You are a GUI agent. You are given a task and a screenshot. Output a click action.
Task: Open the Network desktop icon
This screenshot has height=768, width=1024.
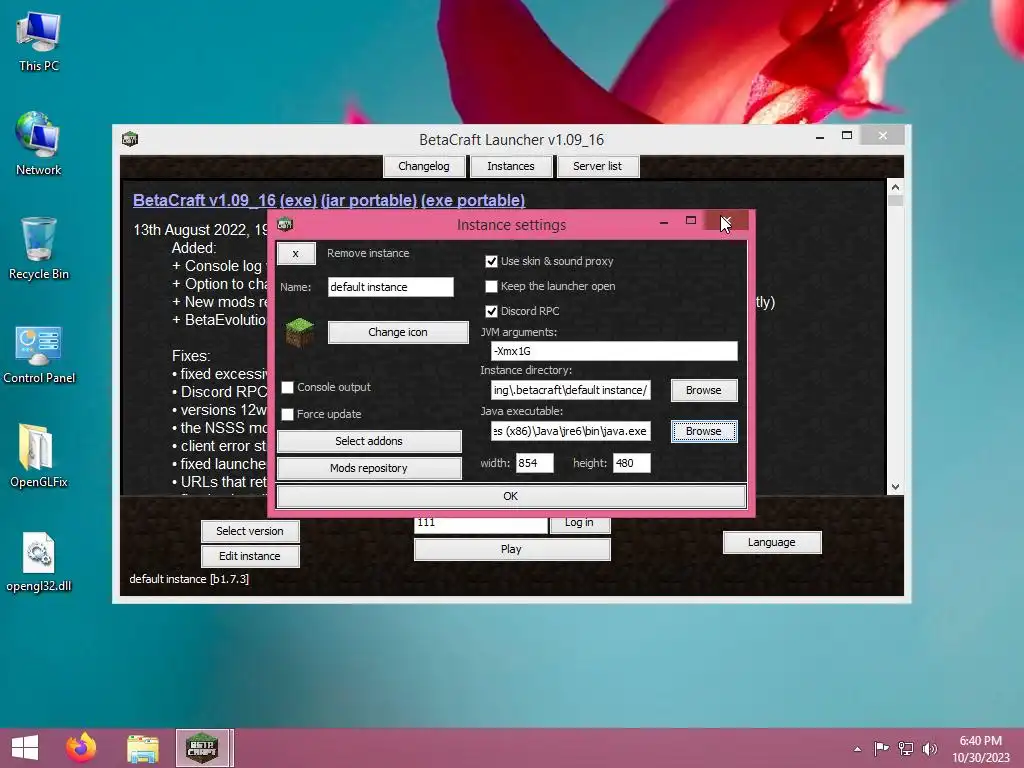(39, 144)
